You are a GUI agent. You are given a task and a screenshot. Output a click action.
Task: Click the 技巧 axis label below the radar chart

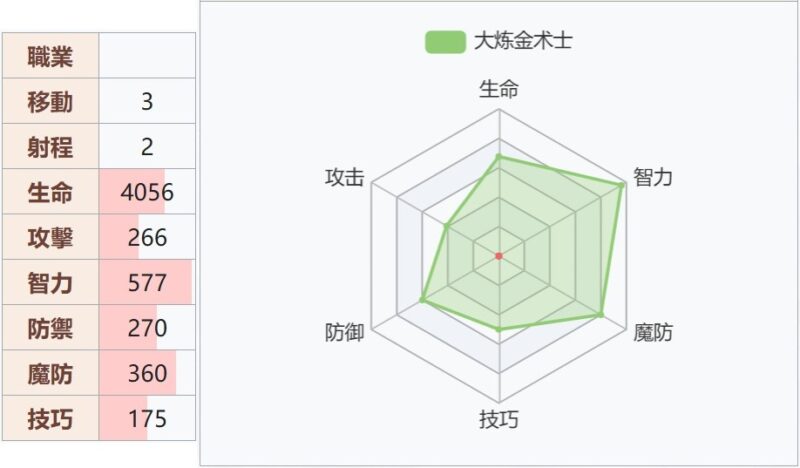coord(499,419)
